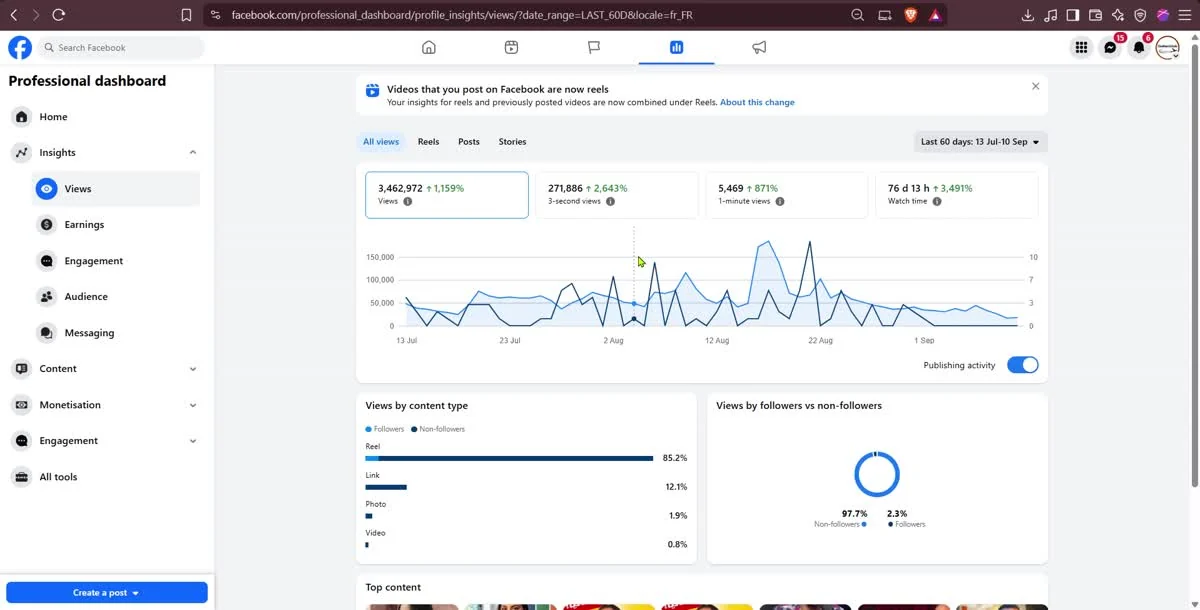Screen dimensions: 1200x610
Task: Expand the Monetisation section in sidebar
Action: (193, 405)
